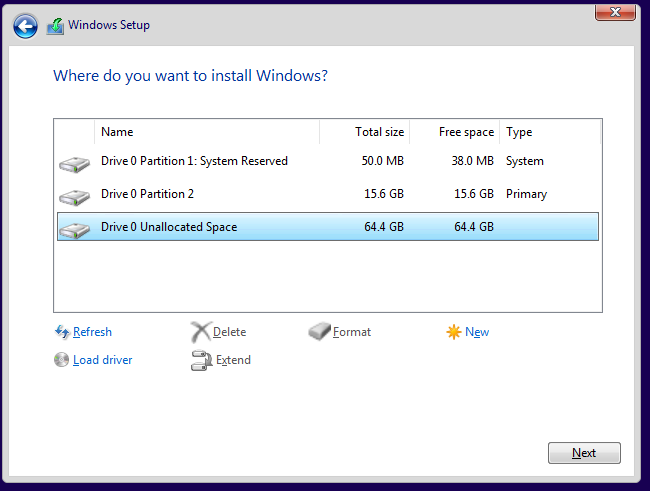Image resolution: width=650 pixels, height=491 pixels.
Task: Click the Delete X icon
Action: coord(201,332)
